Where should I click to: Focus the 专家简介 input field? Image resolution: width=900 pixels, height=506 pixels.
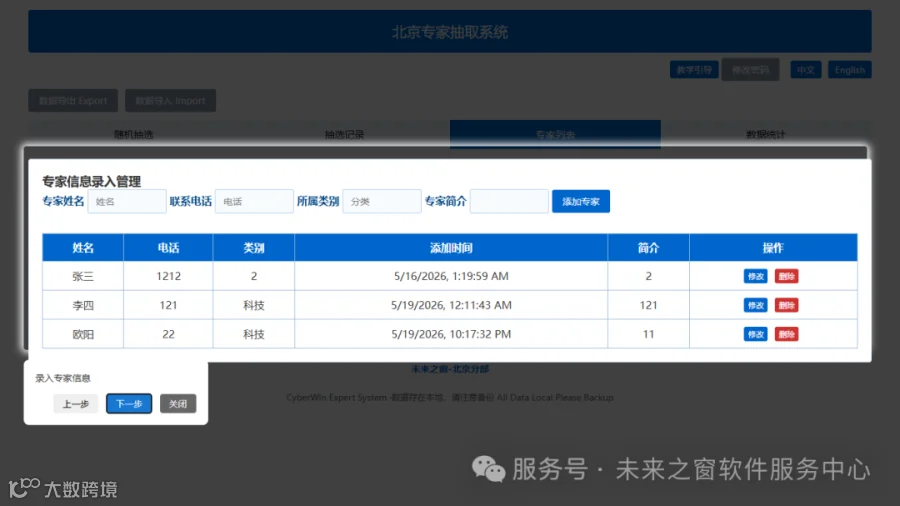click(x=509, y=201)
